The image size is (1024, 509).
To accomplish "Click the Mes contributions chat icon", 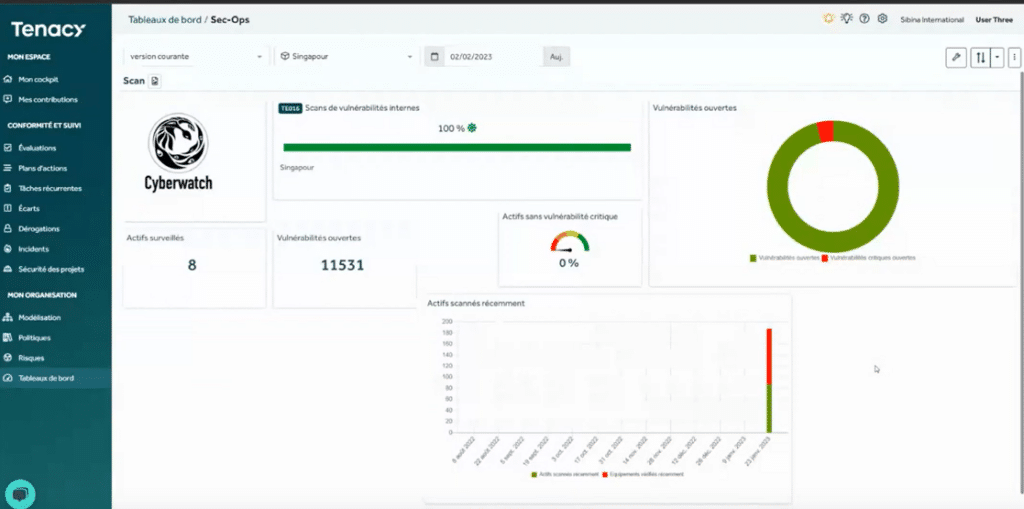I will [x=8, y=100].
